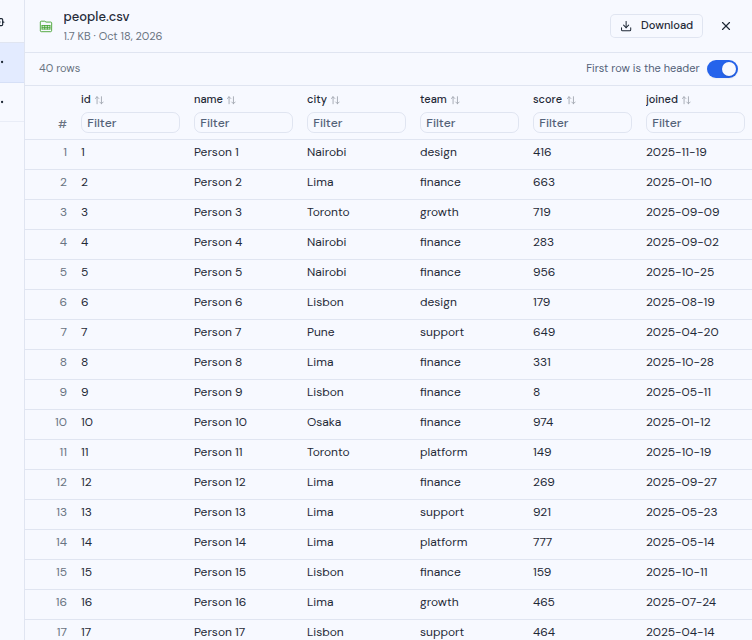The width and height of the screenshot is (752, 640).
Task: Click the 'Pune' city cell
Action: (x=320, y=332)
